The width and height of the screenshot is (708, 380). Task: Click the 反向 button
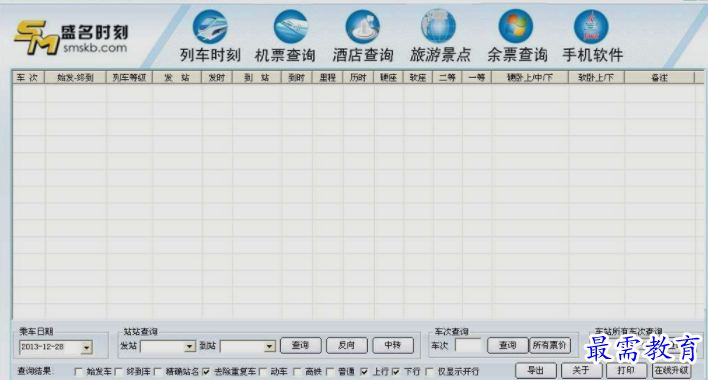pos(347,345)
